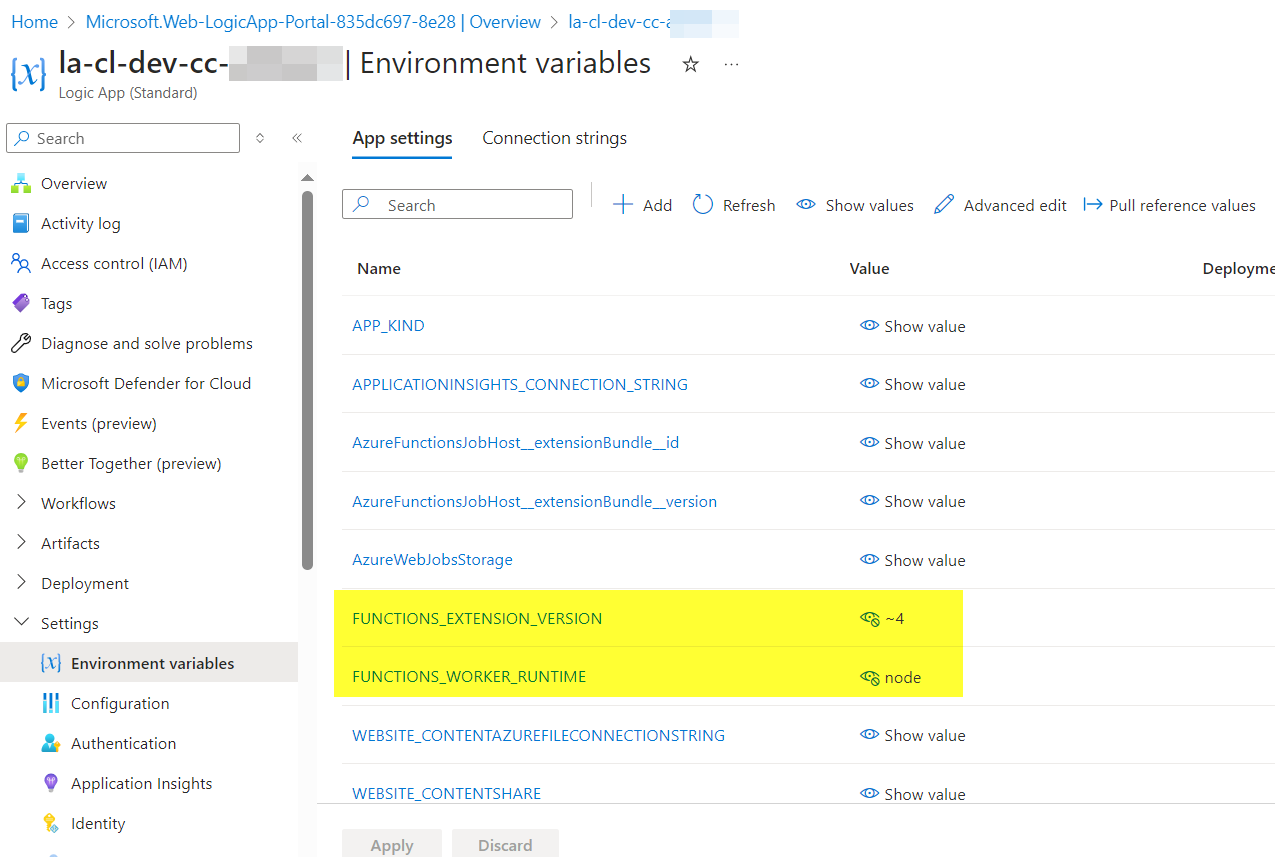This screenshot has width=1275, height=857.
Task: Show value for AzureFunctionsJobHost__extensionBundle__id
Action: point(913,443)
